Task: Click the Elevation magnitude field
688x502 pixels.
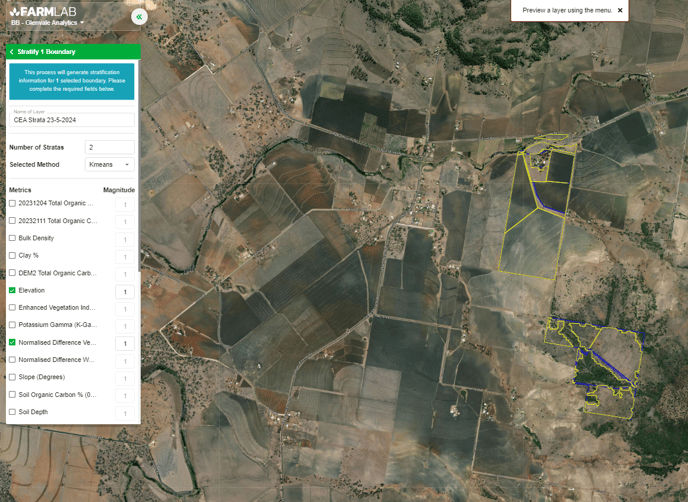Action: pyautogui.click(x=125, y=292)
